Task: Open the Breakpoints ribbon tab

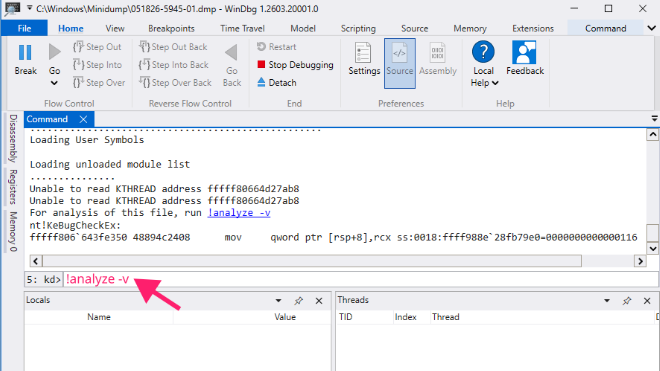Action: point(171,28)
